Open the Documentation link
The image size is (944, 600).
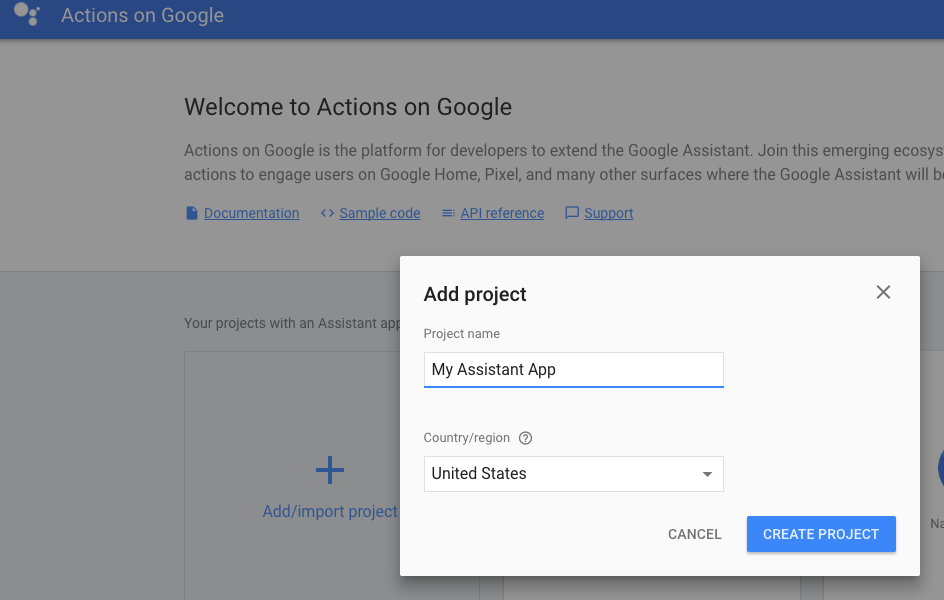251,212
